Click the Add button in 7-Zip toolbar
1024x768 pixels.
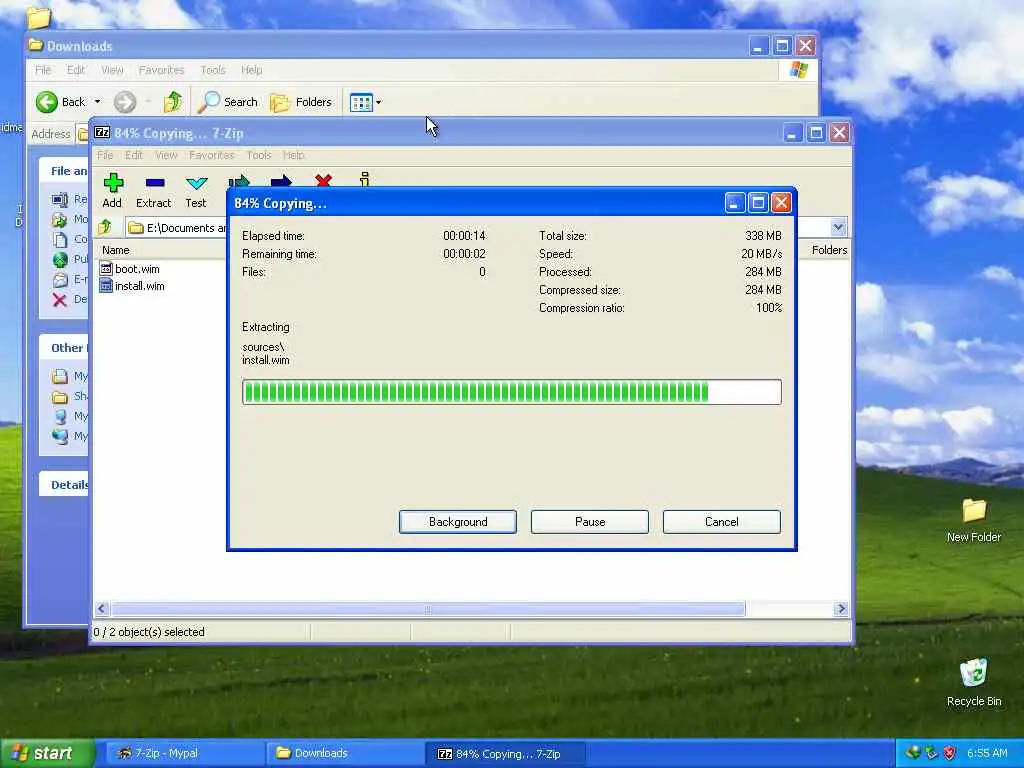click(x=112, y=191)
